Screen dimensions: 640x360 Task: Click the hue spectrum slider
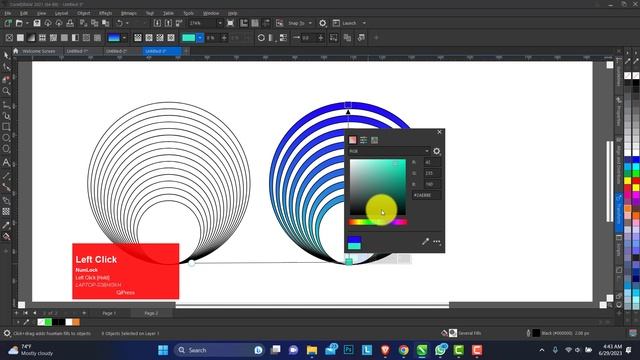[378, 222]
